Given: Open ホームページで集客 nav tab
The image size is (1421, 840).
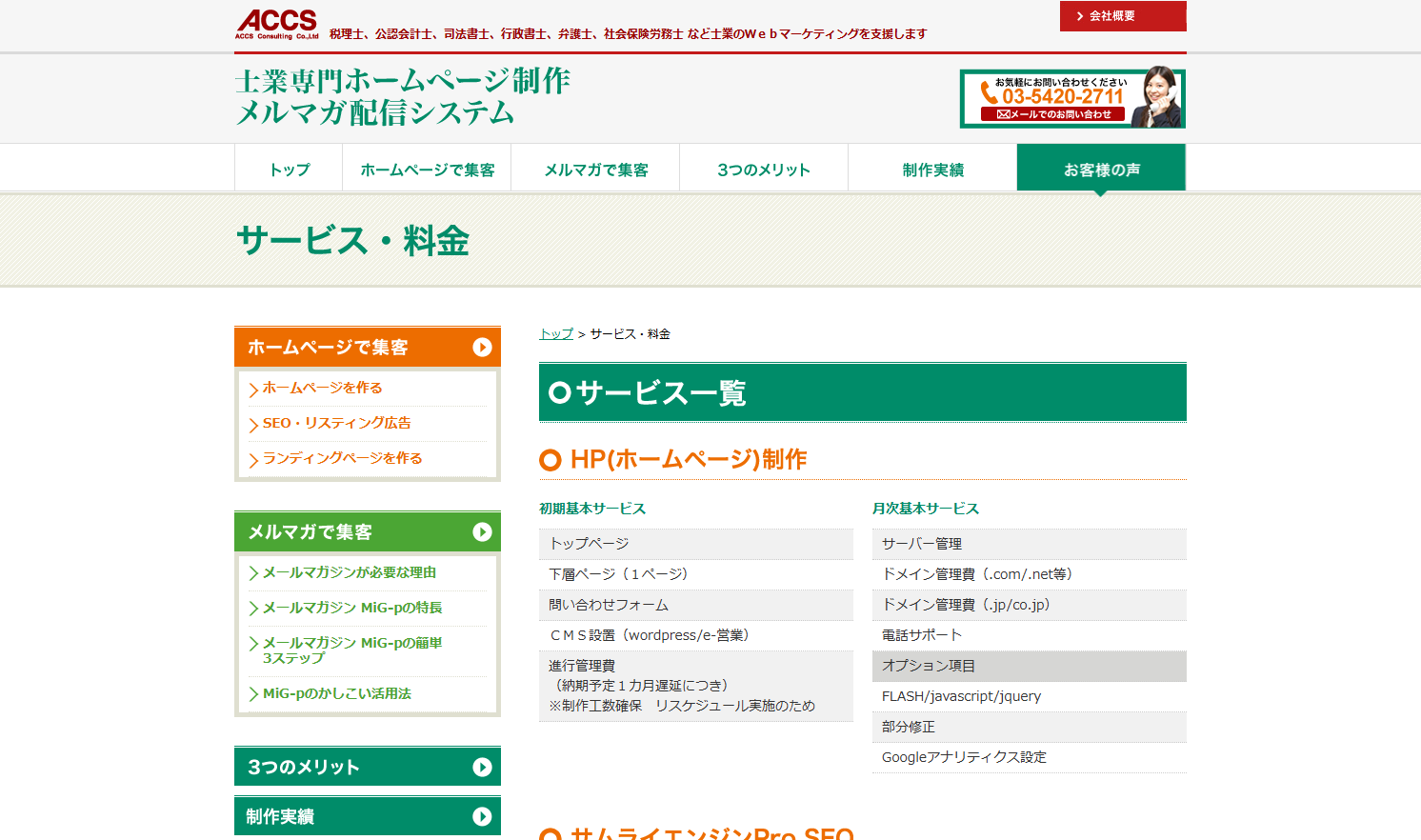Looking at the screenshot, I should pos(427,169).
